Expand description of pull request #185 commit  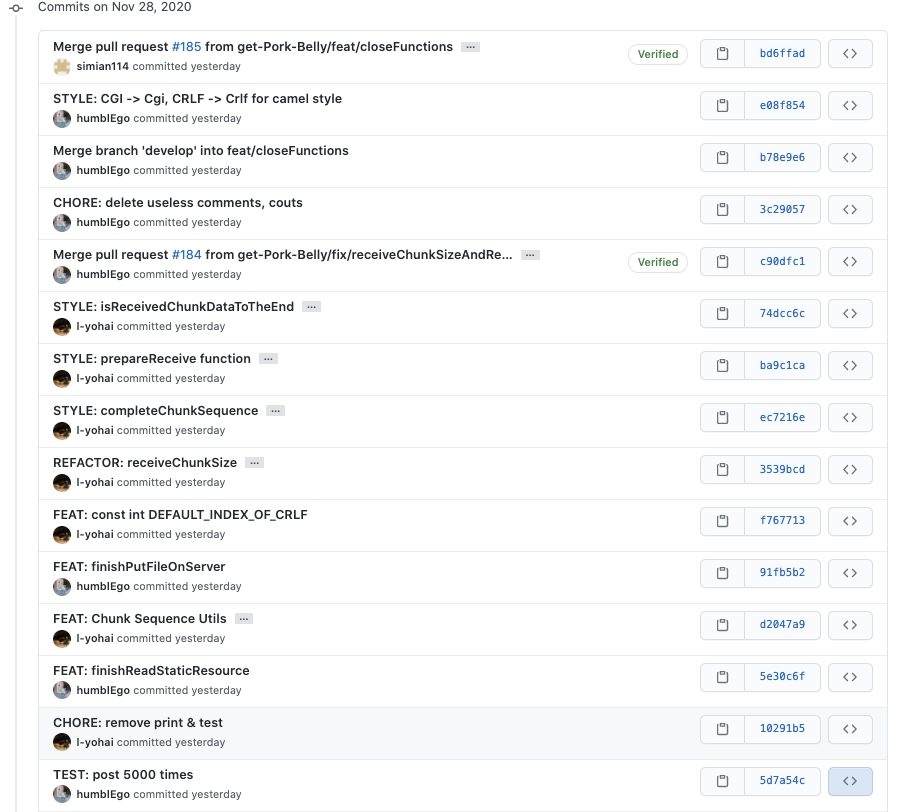[471, 47]
